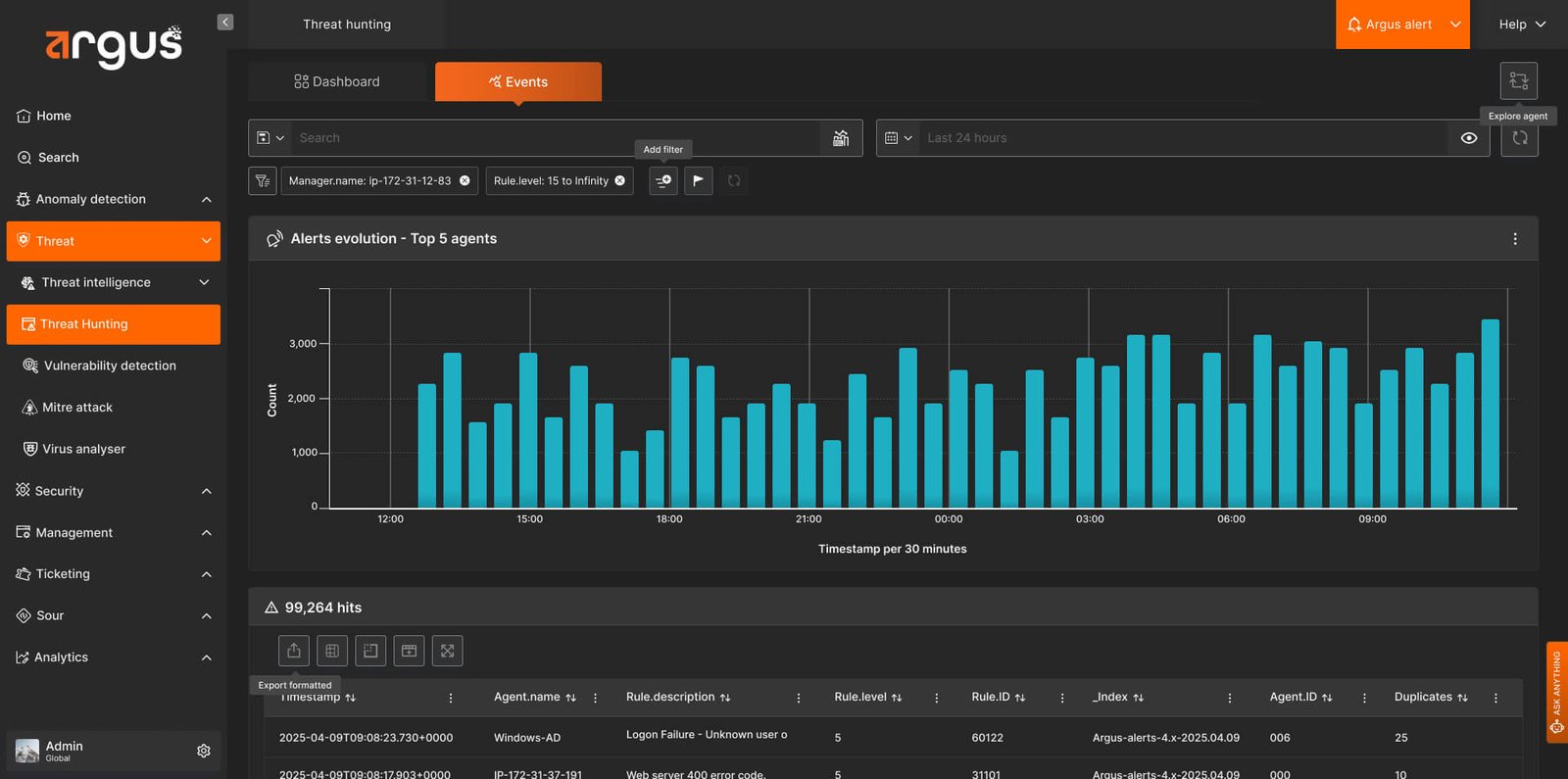Image resolution: width=1568 pixels, height=779 pixels.
Task: Click the flag icon beside filters
Action: click(698, 180)
